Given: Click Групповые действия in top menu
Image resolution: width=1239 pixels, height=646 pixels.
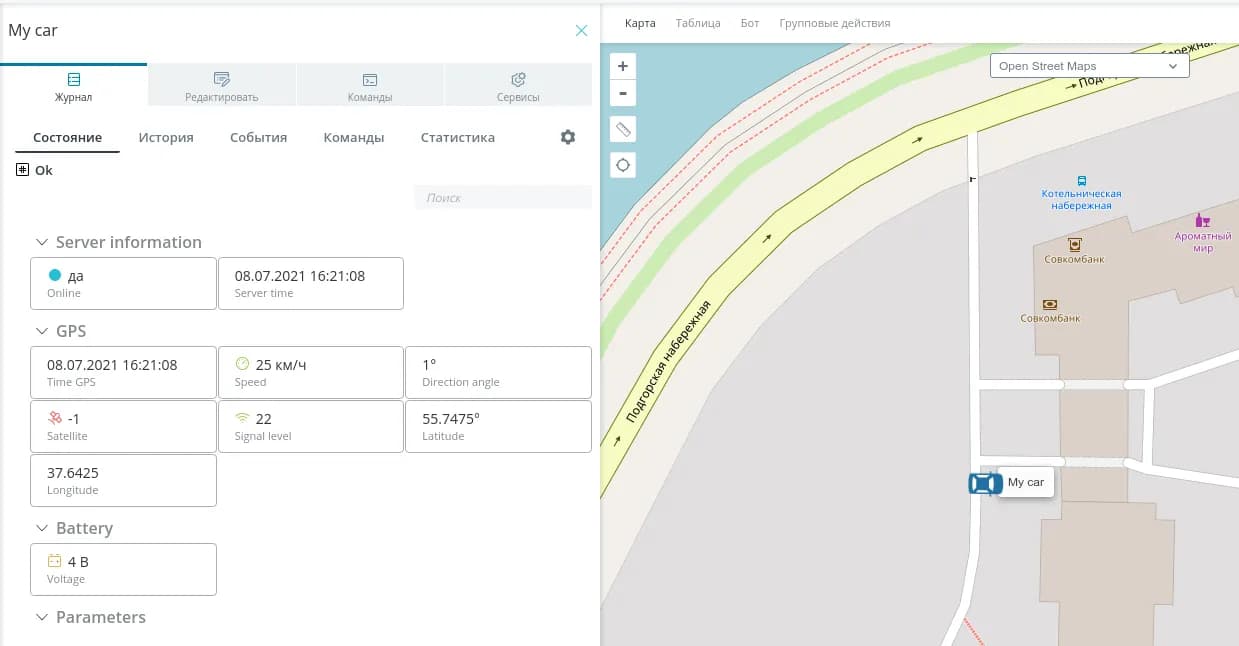Looking at the screenshot, I should pyautogui.click(x=834, y=23).
